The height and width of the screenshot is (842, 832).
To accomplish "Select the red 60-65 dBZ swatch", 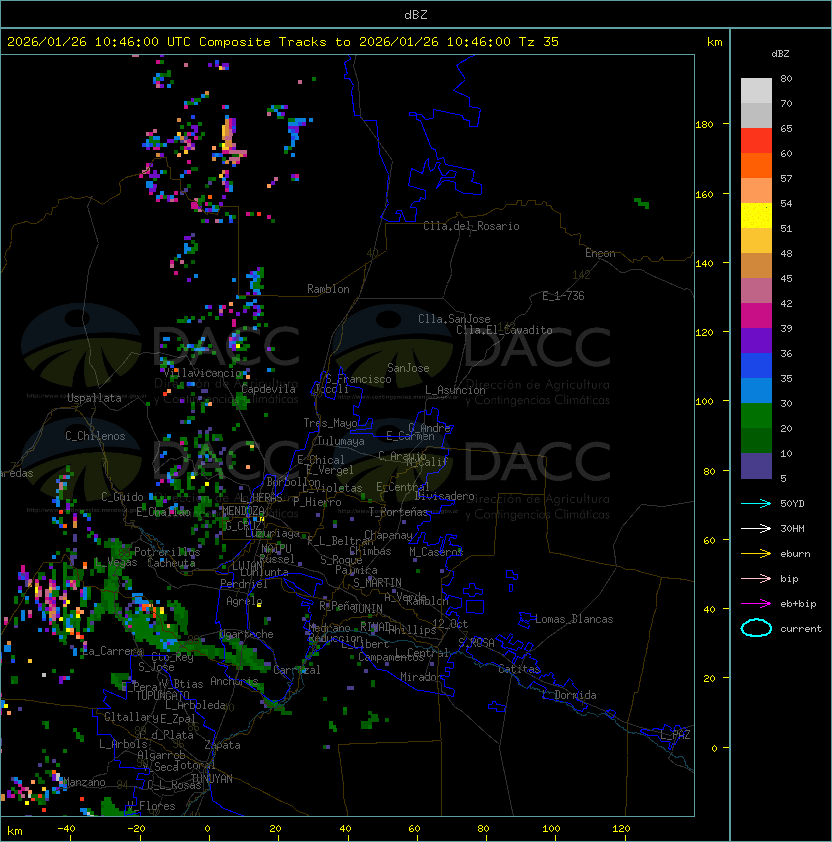I will click(x=756, y=141).
